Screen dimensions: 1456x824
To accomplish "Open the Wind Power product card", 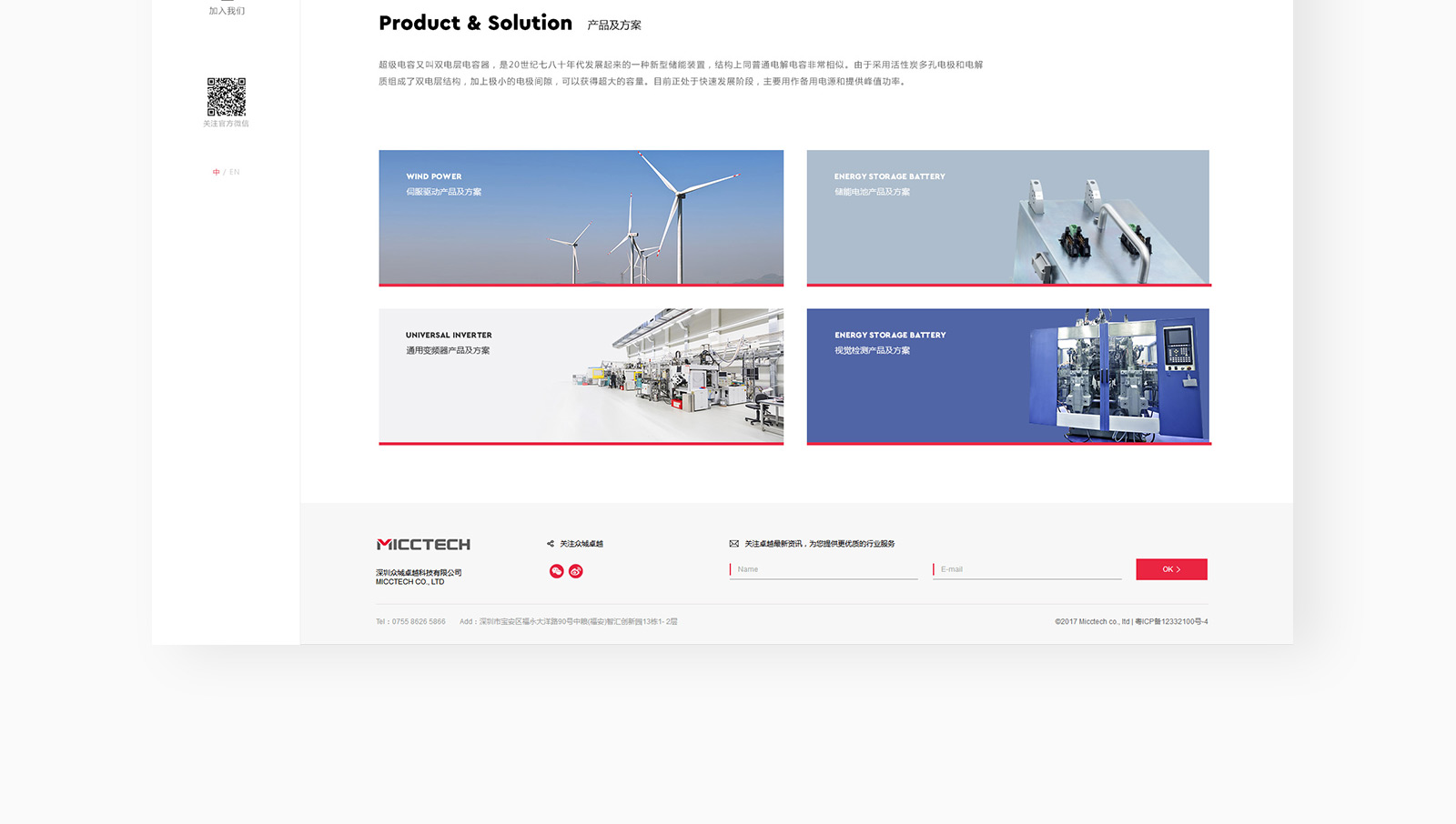I will click(x=581, y=217).
